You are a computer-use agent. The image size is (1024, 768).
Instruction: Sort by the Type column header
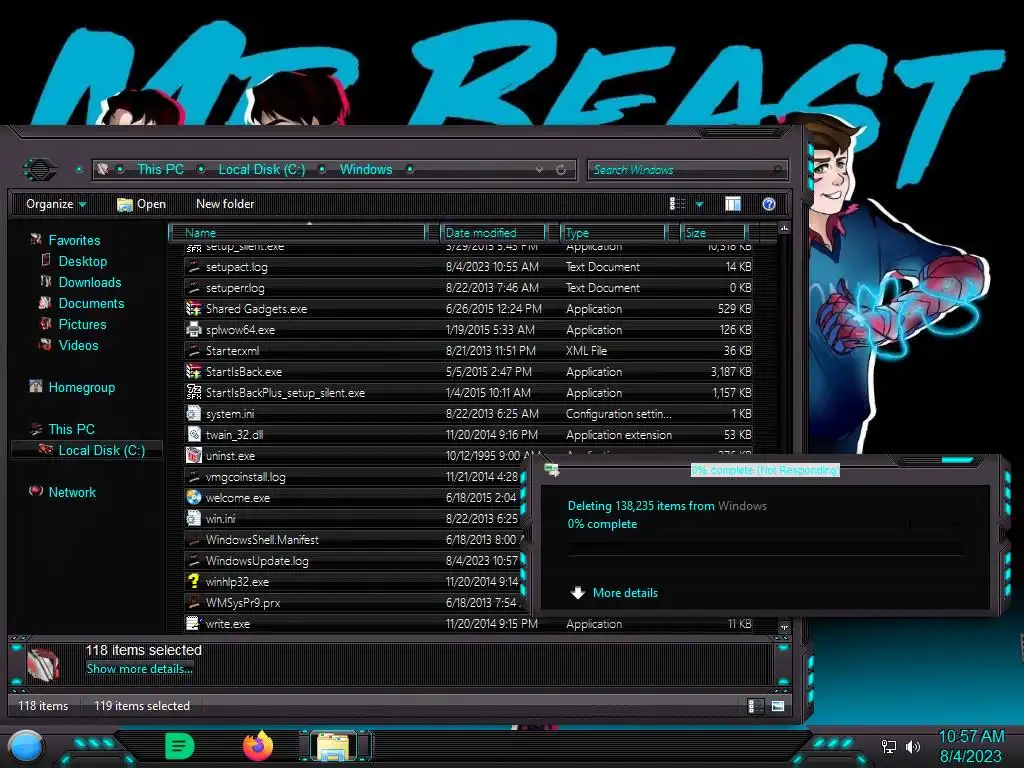613,232
